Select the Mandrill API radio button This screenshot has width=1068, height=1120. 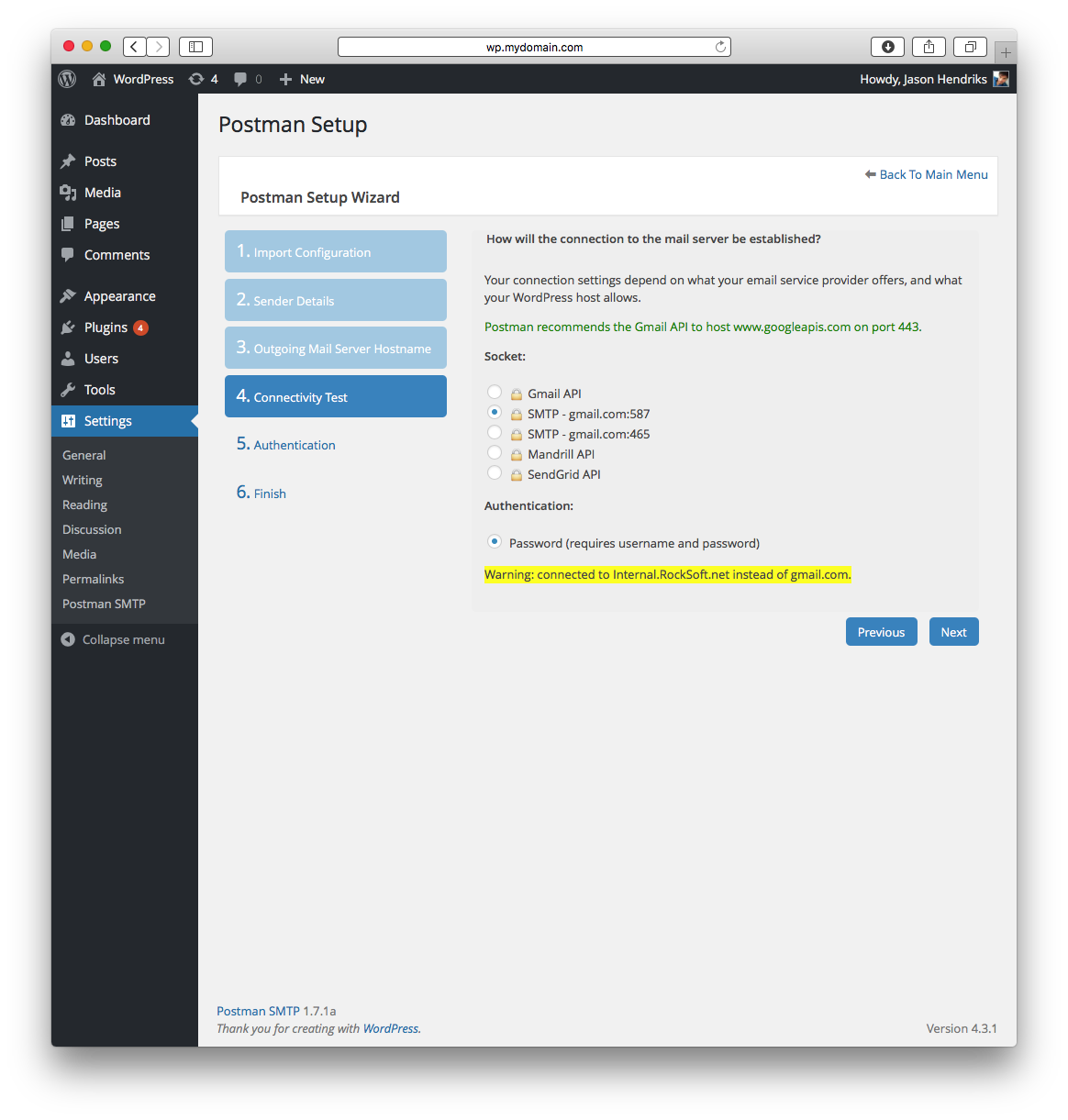[495, 453]
